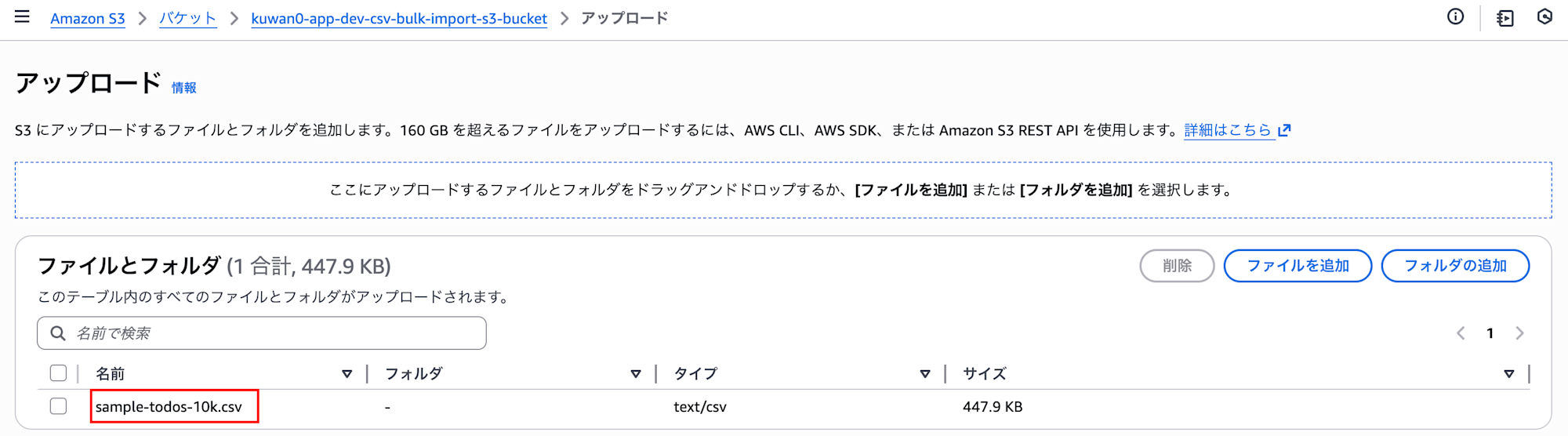Image resolution: width=1568 pixels, height=436 pixels.
Task: Click the ファイルを追加 button
Action: coord(1298,266)
